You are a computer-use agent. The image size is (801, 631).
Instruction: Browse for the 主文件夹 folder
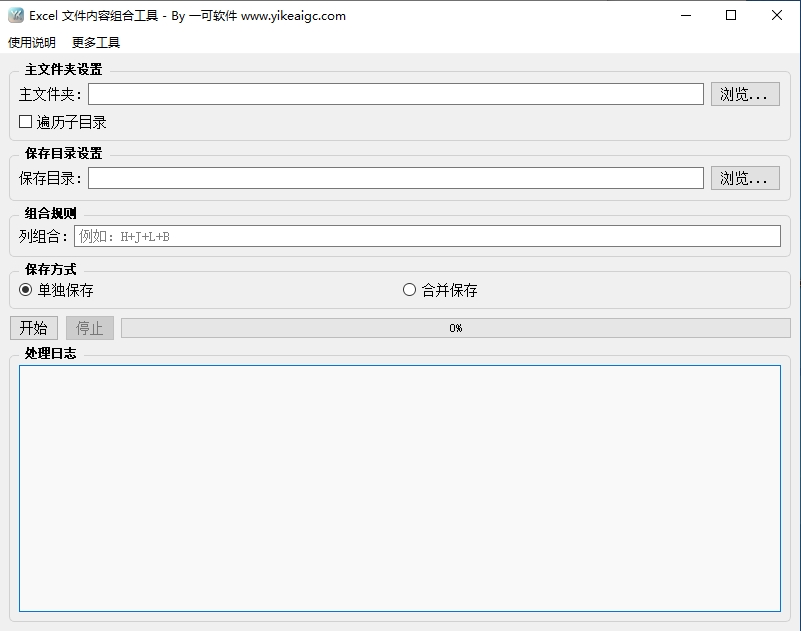tap(745, 94)
